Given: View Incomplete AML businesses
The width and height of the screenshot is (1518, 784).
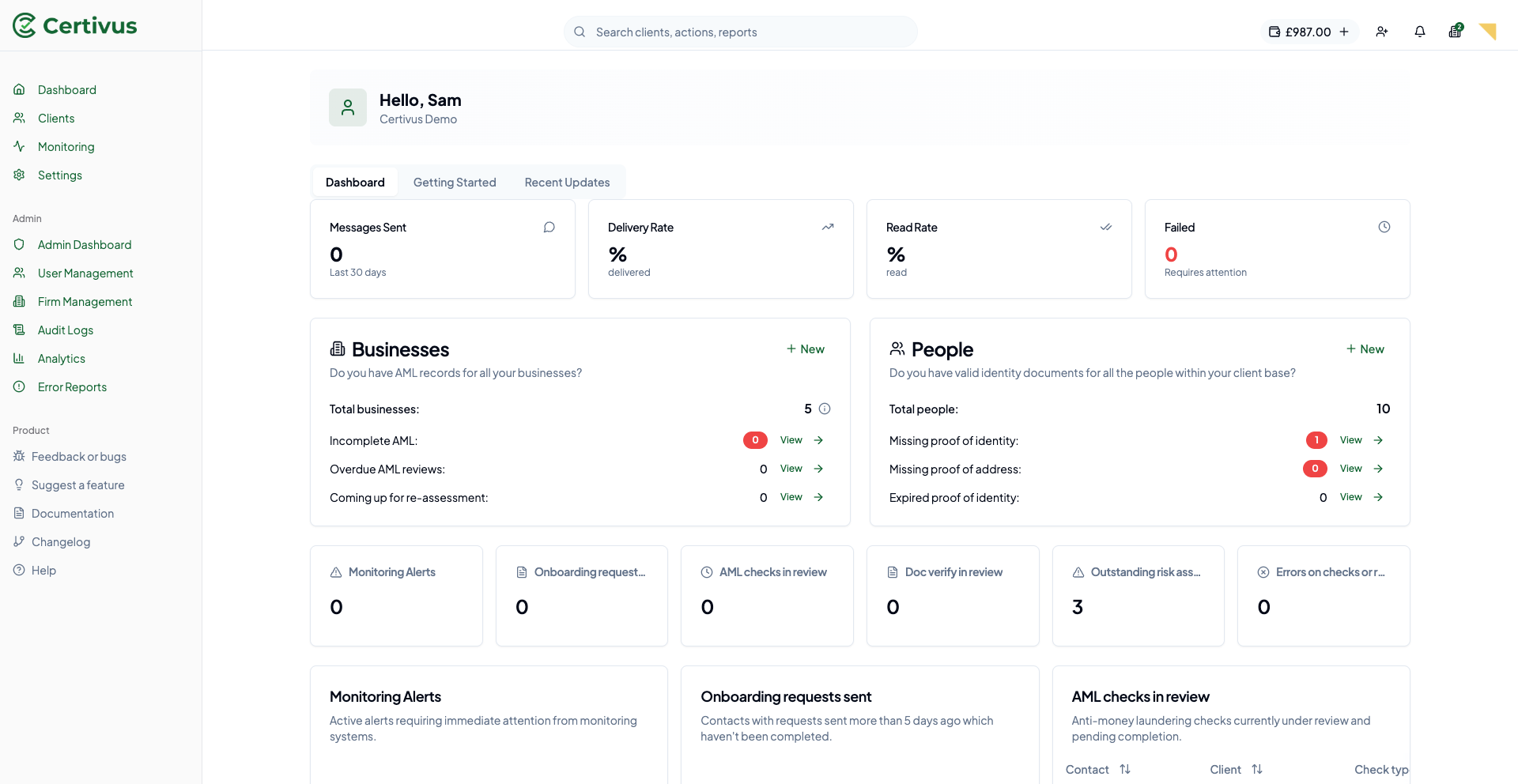Looking at the screenshot, I should pos(802,440).
